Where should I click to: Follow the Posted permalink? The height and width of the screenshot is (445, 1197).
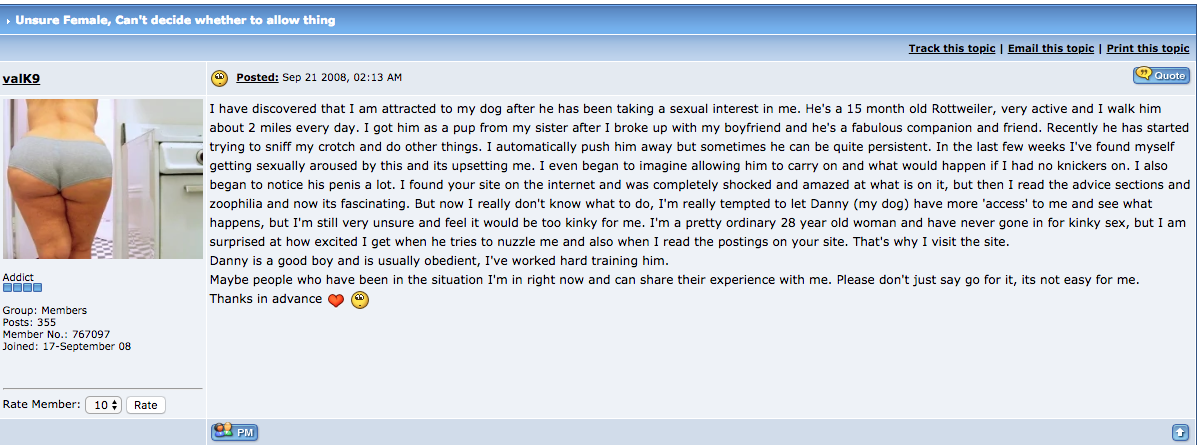(x=257, y=77)
